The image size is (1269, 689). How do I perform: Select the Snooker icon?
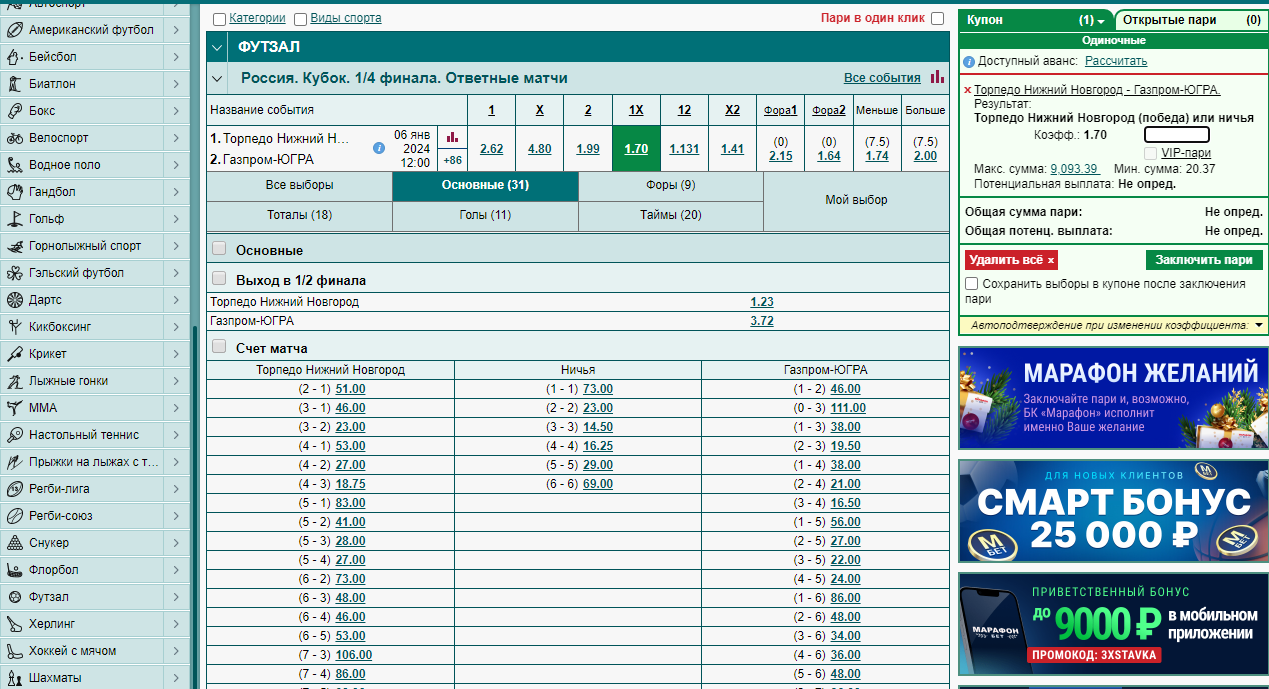point(14,543)
